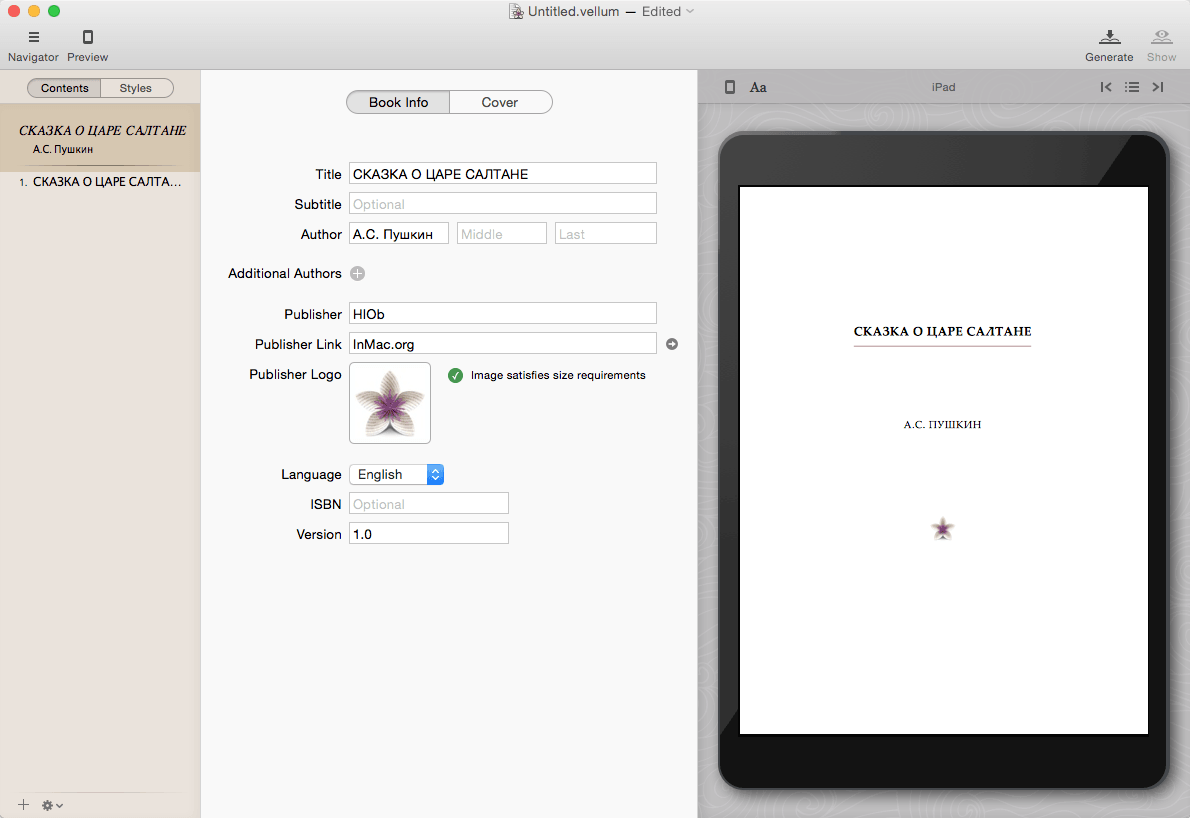Click the Vellum document icon in titlebar
Viewport: 1190px width, 818px height.
point(517,11)
